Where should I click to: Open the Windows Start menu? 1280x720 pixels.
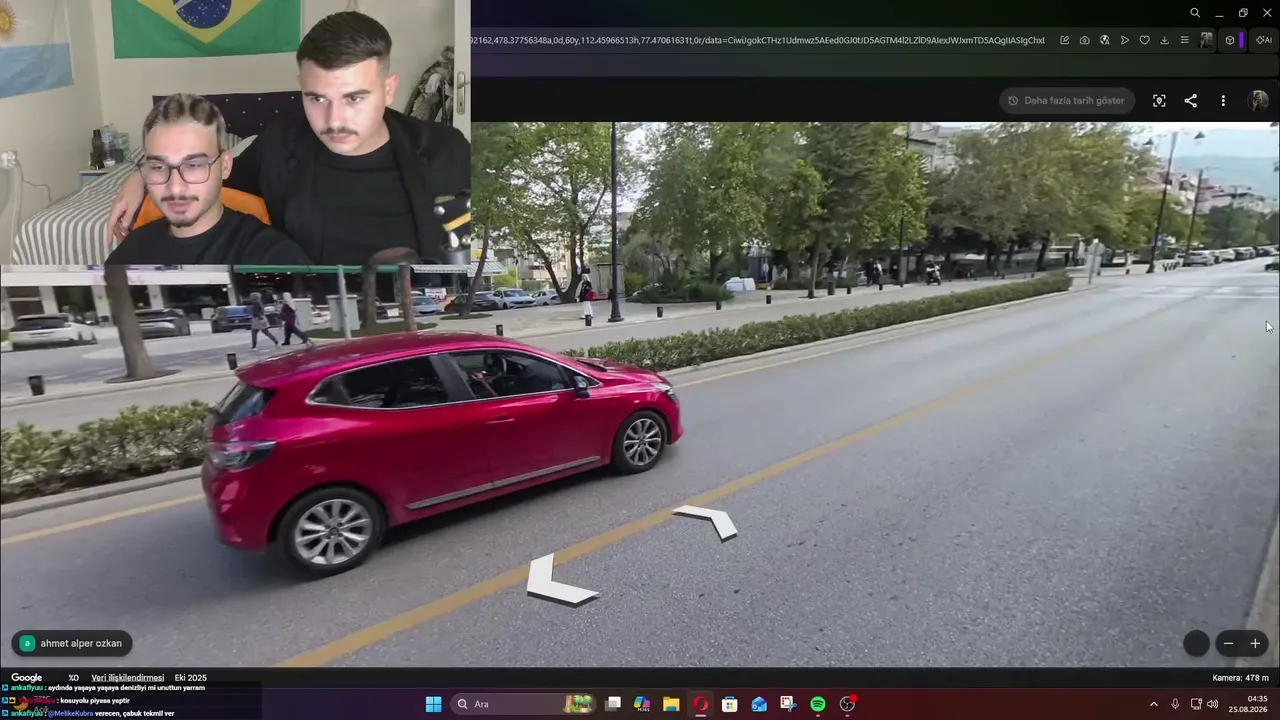click(433, 704)
